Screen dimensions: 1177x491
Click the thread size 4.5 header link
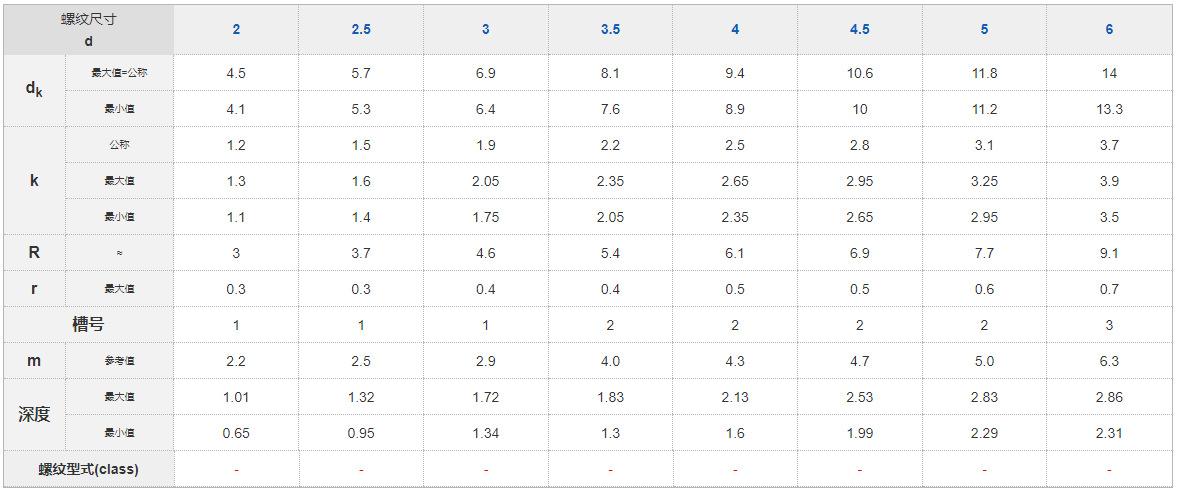(x=859, y=30)
